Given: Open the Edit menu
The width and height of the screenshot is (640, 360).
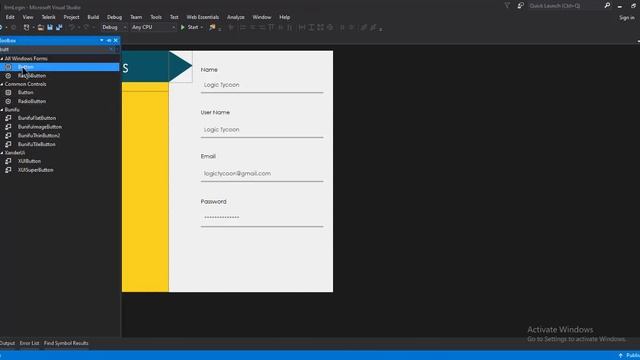Looking at the screenshot, I should 10,17.
